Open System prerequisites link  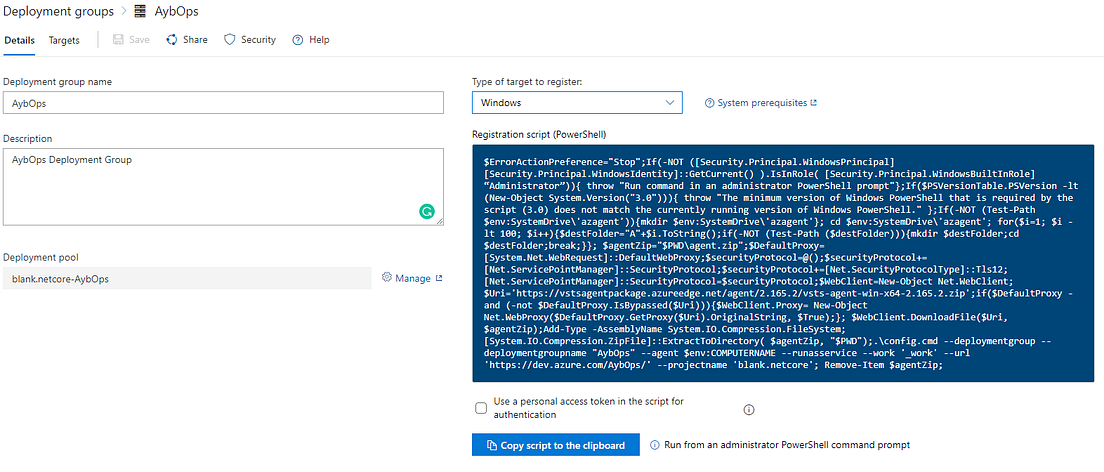coord(761,103)
